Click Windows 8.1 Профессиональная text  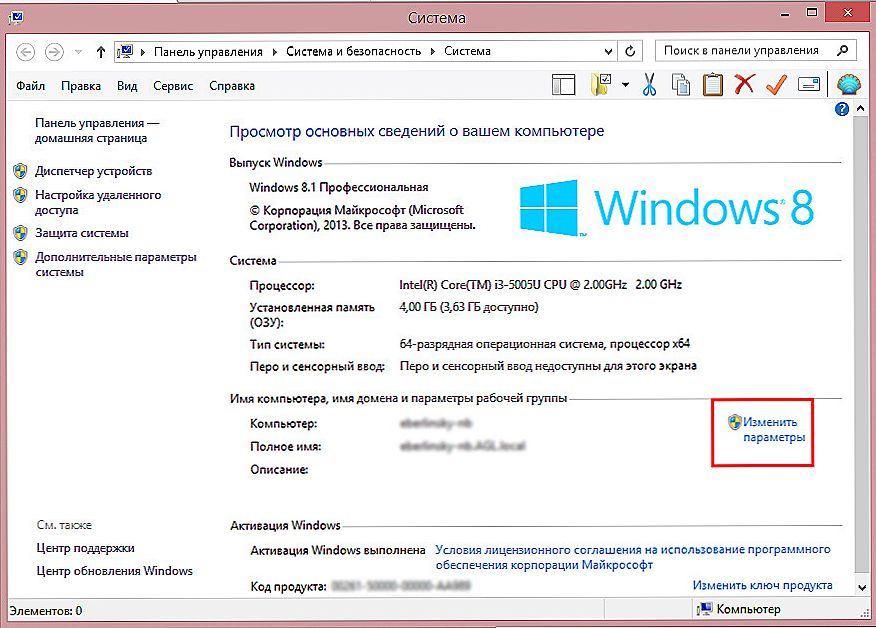coord(339,187)
